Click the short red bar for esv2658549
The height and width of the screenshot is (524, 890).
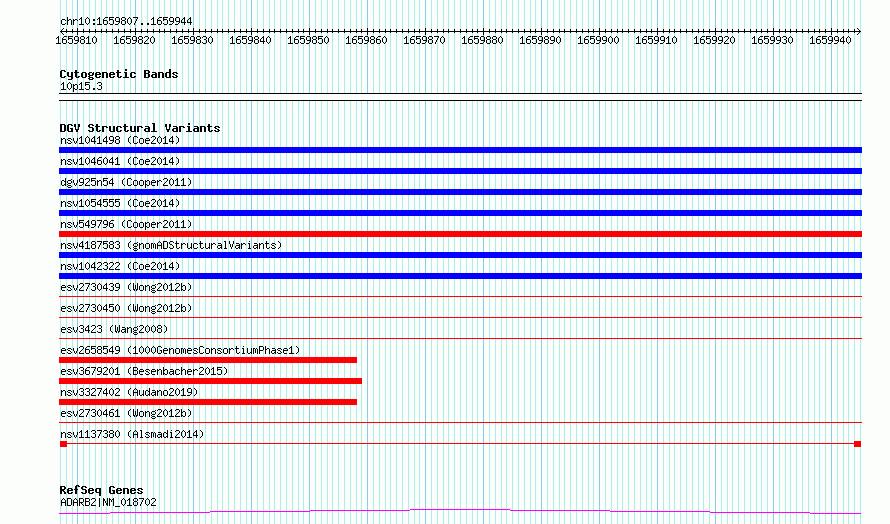pos(208,360)
